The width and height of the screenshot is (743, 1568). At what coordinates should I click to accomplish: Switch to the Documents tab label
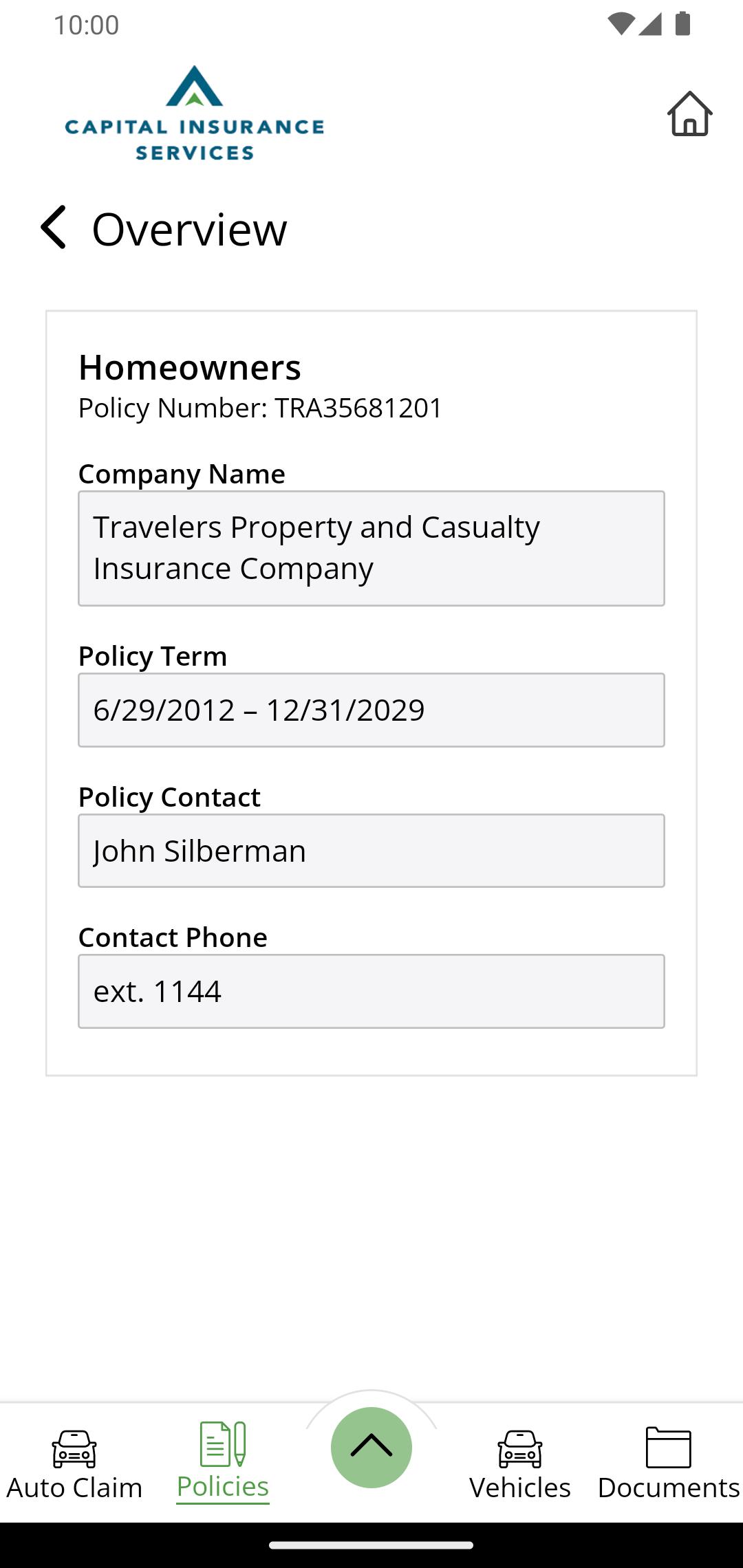(668, 1488)
